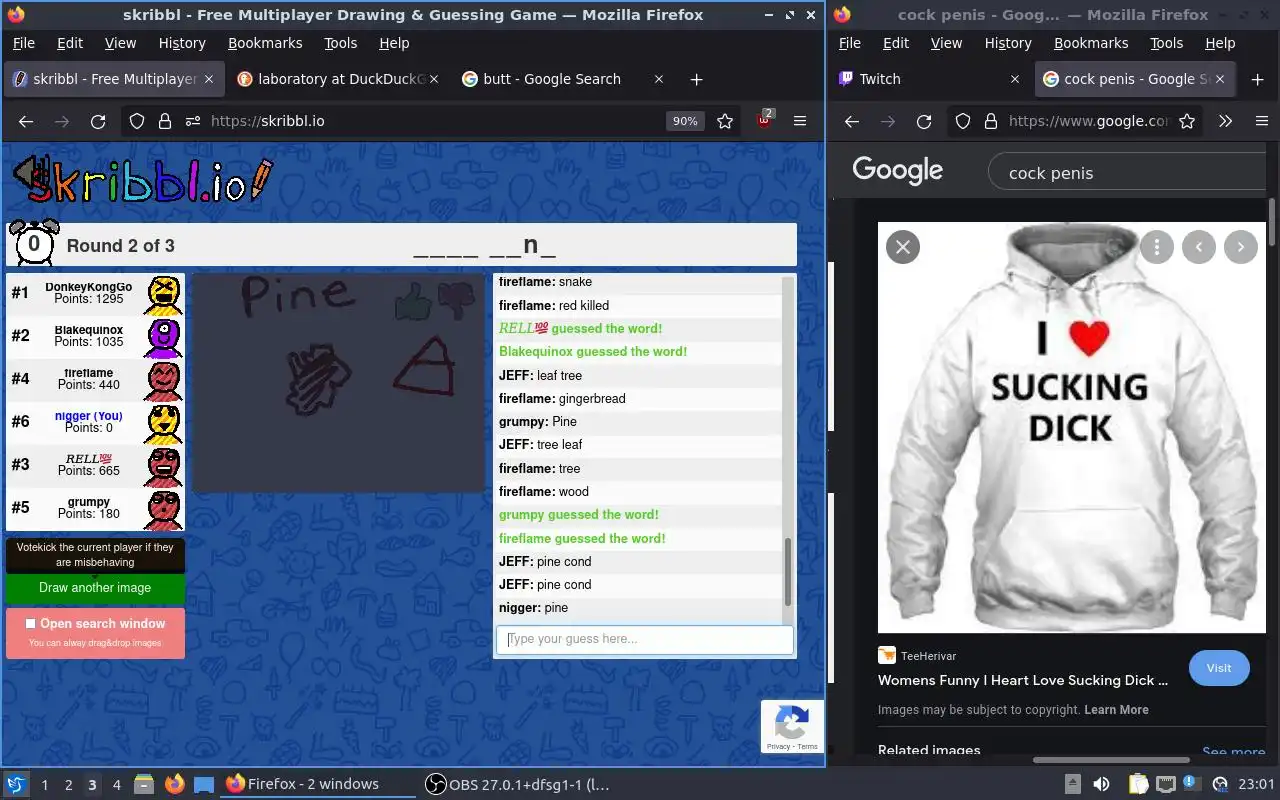Click OBS 27.0.1 taskbar window button
The height and width of the screenshot is (800, 1280).
pos(517,784)
